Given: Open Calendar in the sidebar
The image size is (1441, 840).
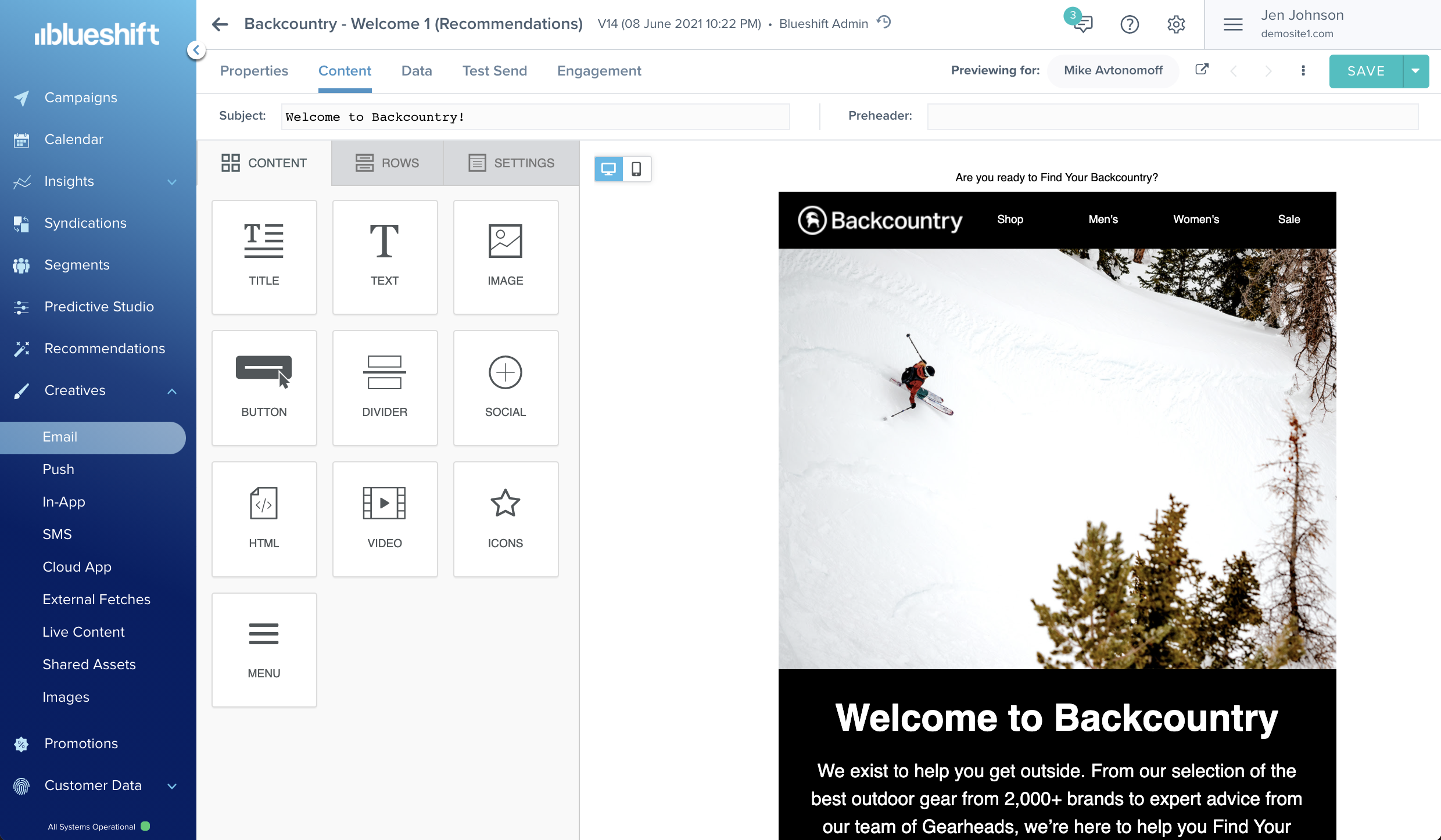Looking at the screenshot, I should [74, 139].
